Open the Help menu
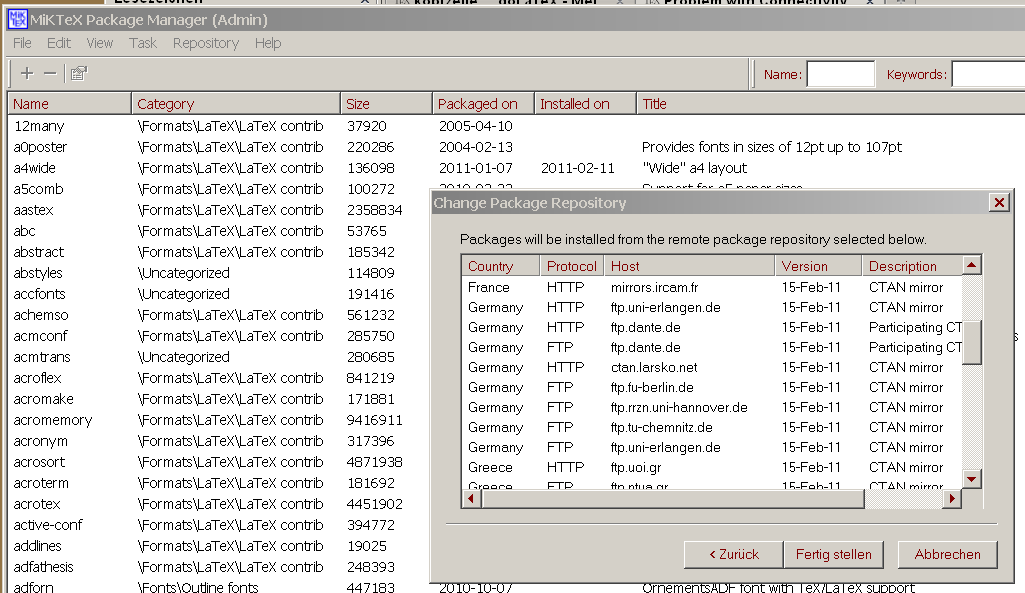The width and height of the screenshot is (1025, 593). click(268, 43)
